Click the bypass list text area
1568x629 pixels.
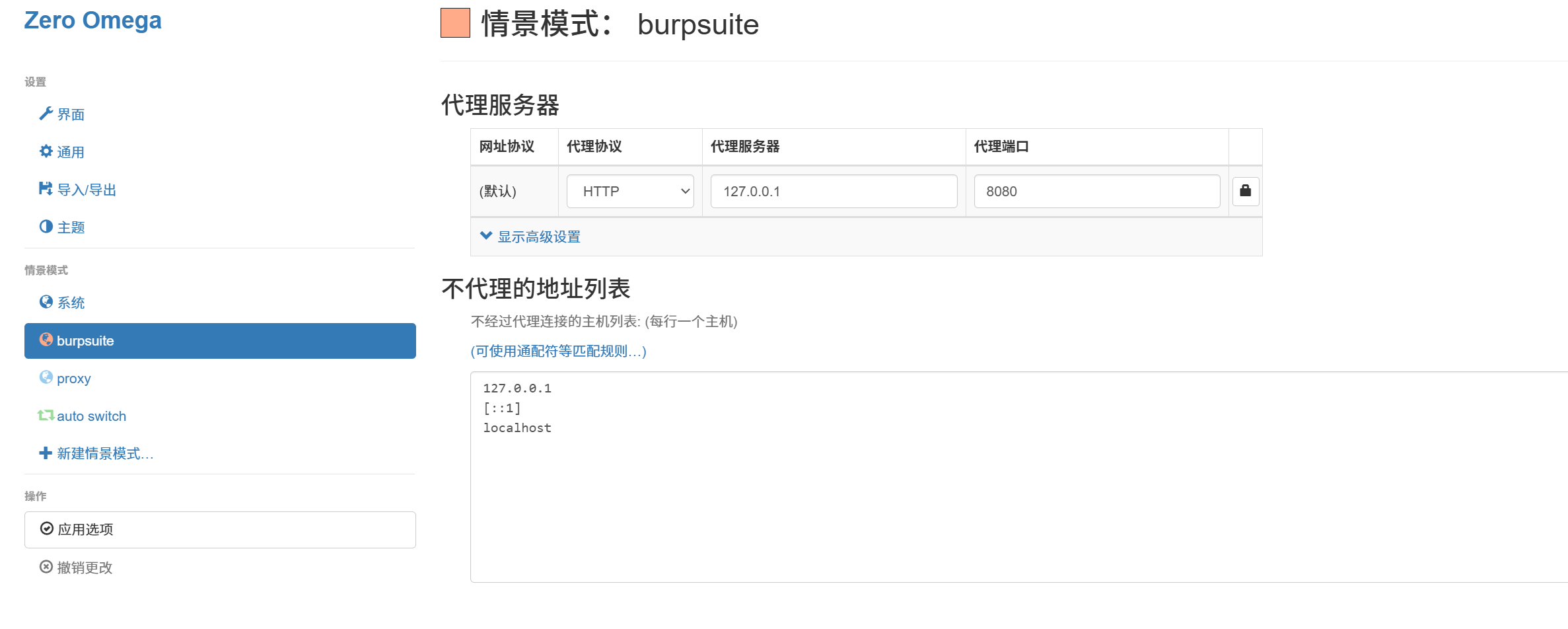tap(1019, 476)
